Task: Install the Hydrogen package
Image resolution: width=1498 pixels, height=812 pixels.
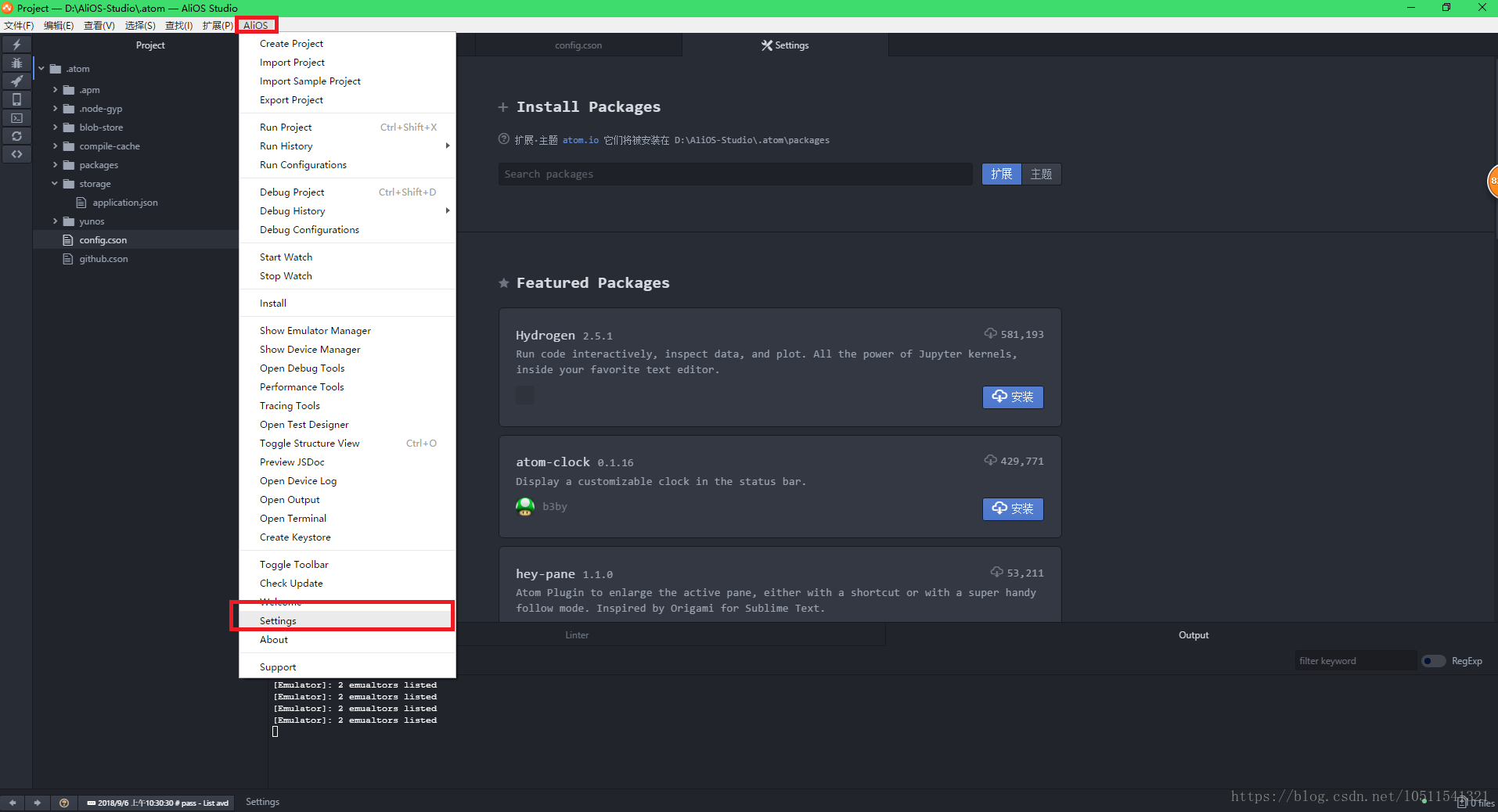Action: 1013,397
